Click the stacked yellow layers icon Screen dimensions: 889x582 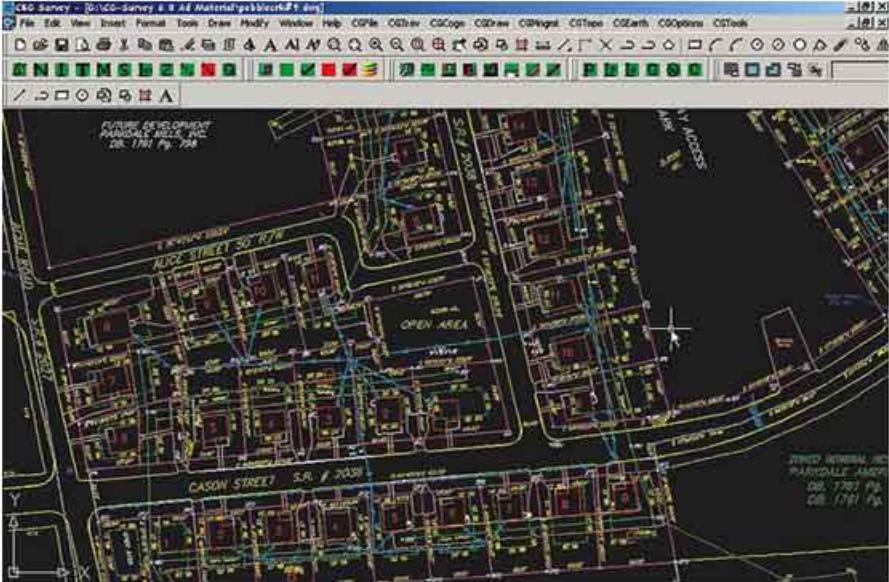[370, 70]
